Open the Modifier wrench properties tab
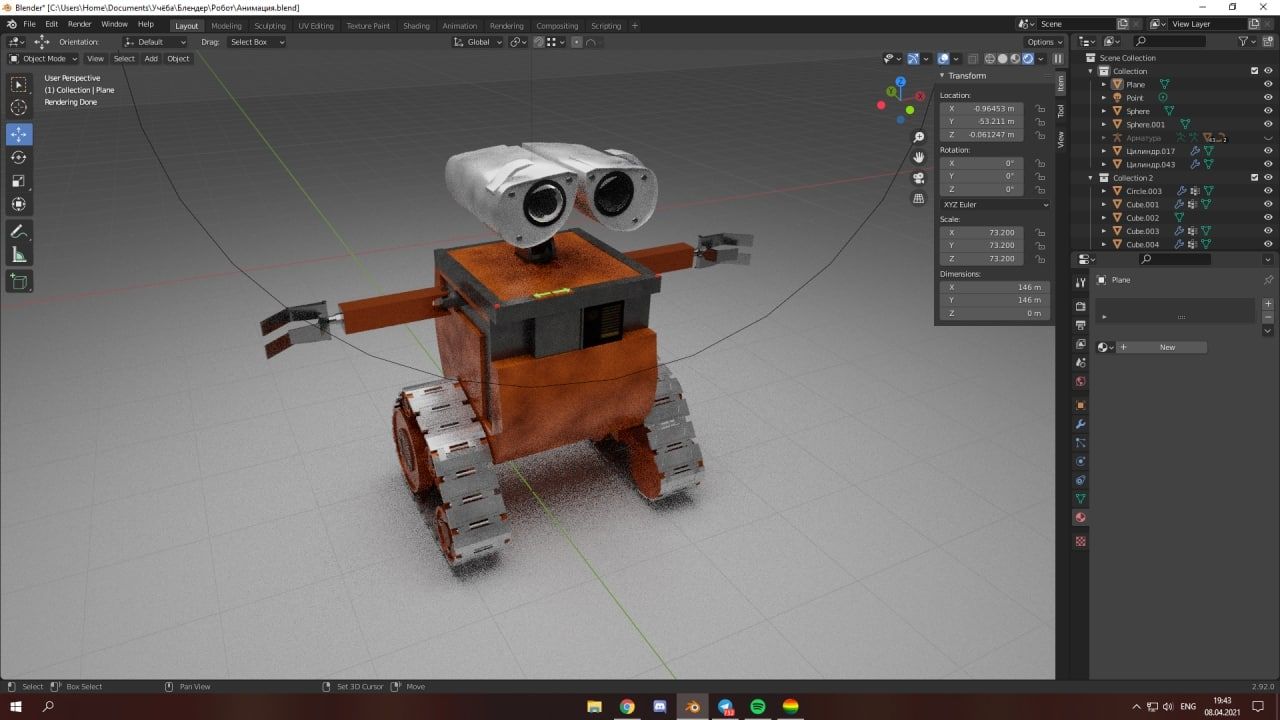The image size is (1280, 720). [x=1080, y=424]
